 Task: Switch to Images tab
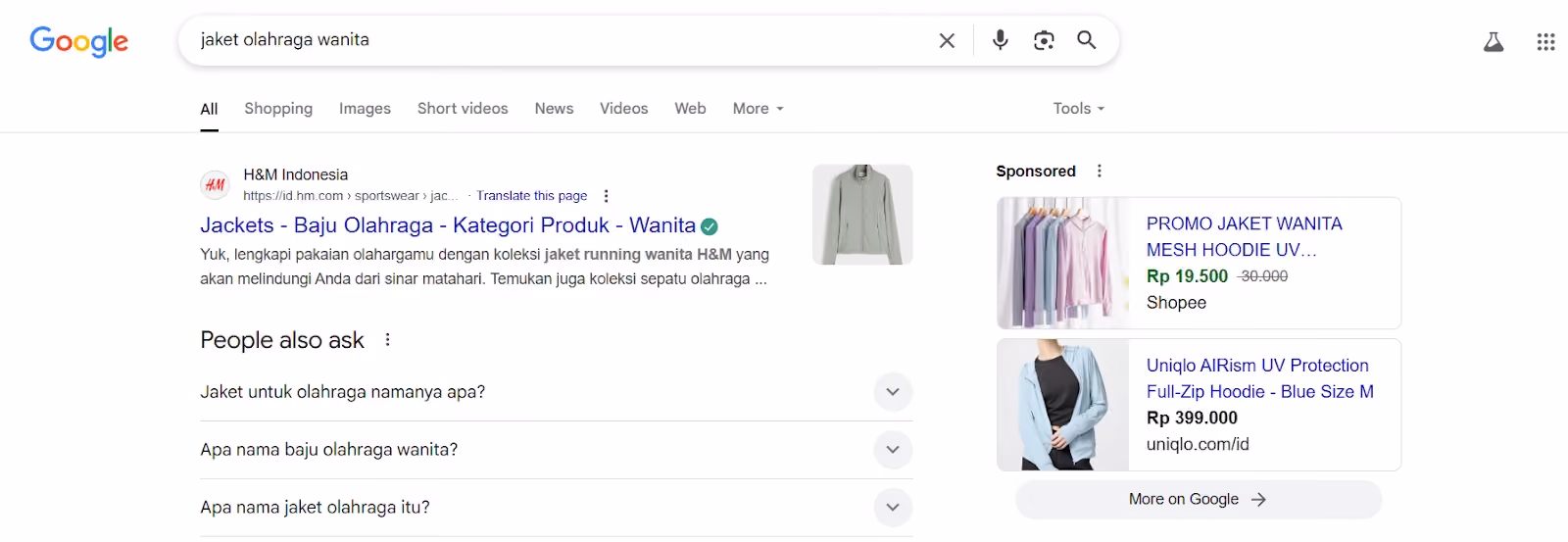tap(365, 109)
